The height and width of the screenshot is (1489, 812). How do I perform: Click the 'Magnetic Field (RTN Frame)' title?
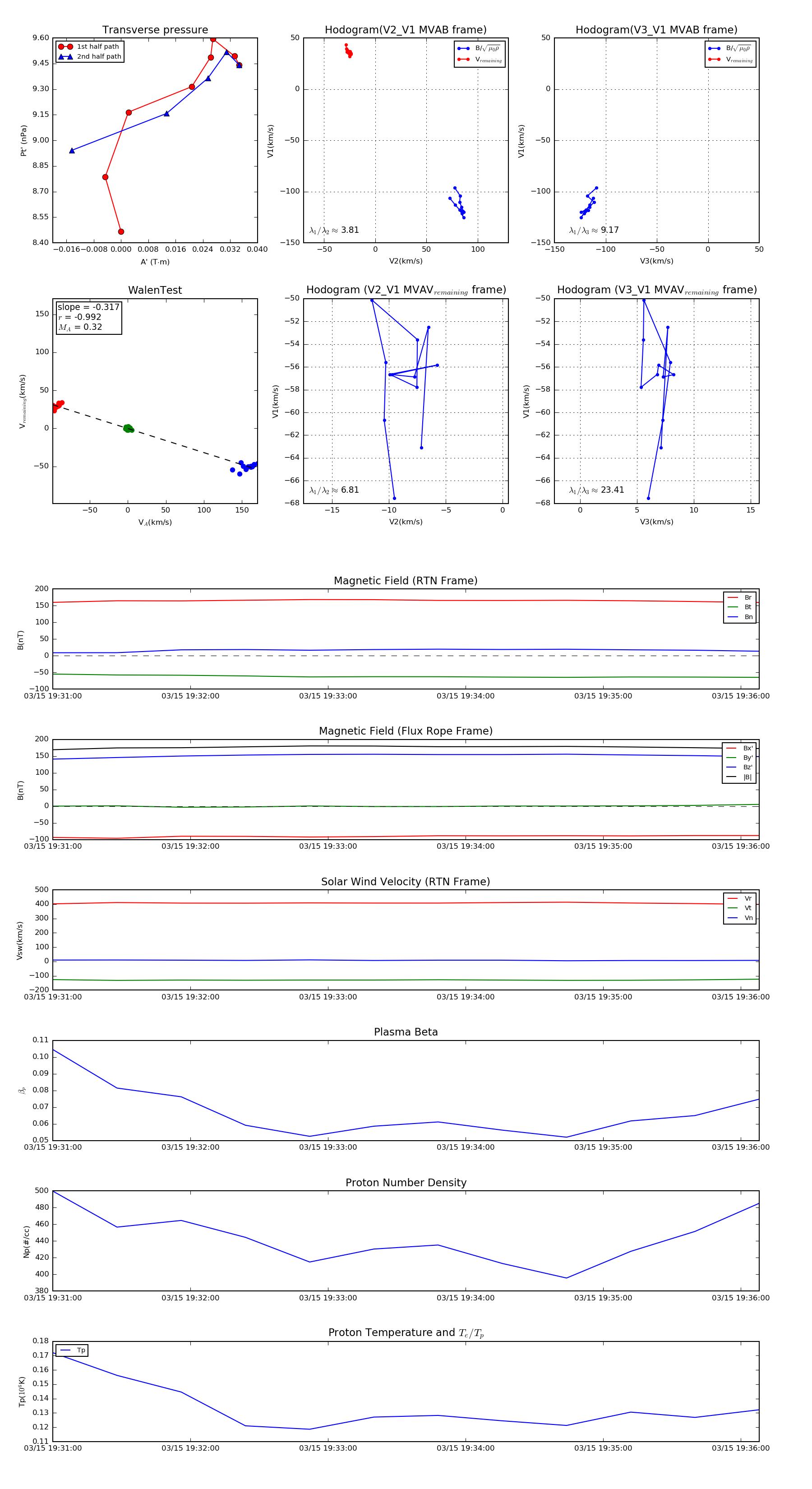(x=406, y=581)
